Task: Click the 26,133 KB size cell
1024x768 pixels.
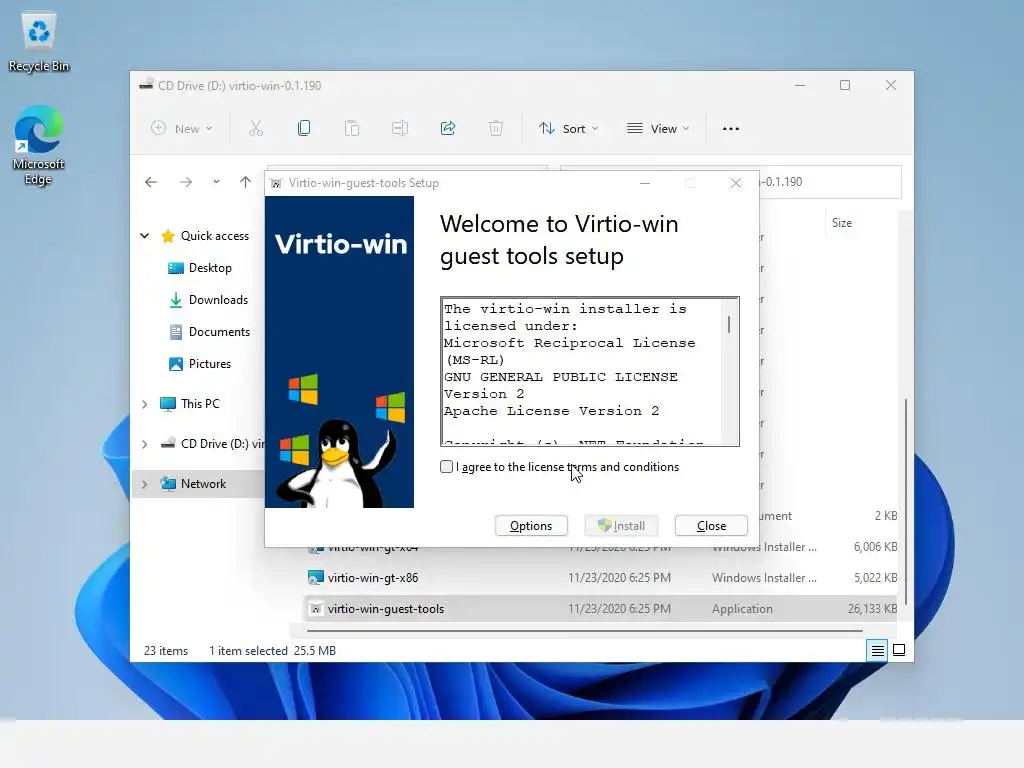Action: click(872, 609)
